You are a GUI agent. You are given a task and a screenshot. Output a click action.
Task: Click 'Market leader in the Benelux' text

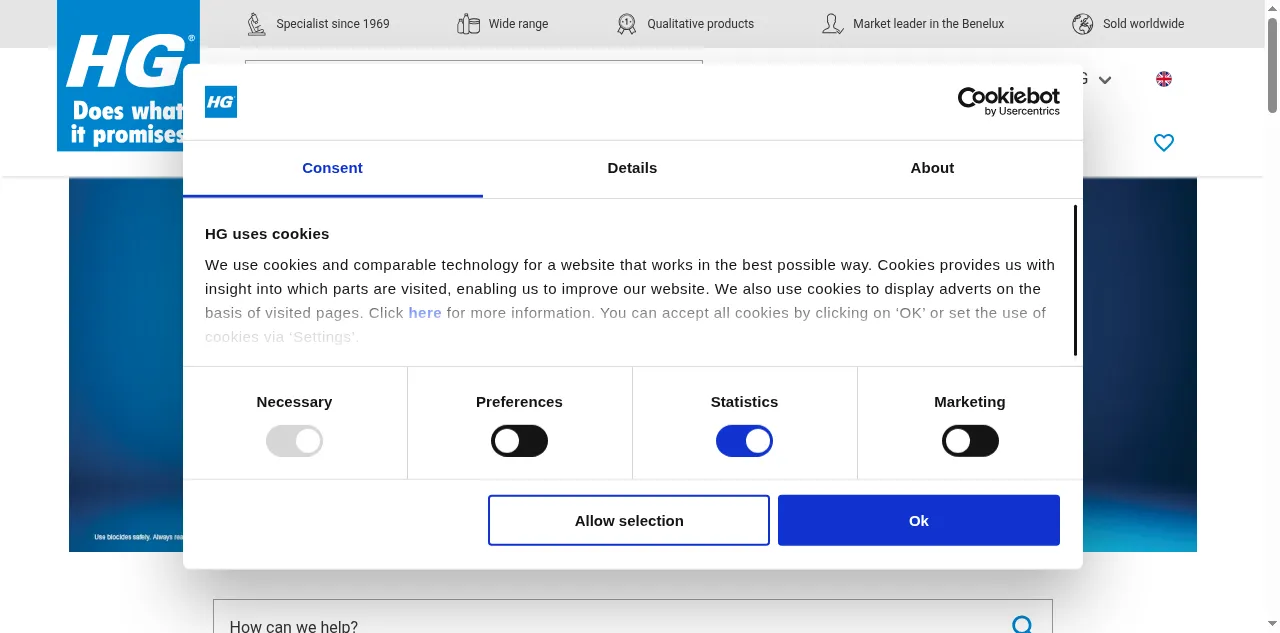(x=928, y=24)
